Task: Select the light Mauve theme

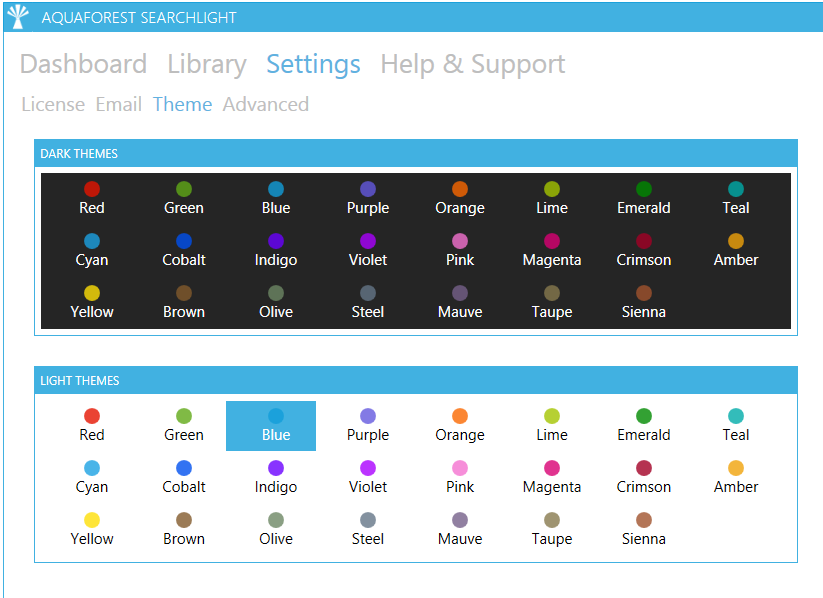Action: 459,528
